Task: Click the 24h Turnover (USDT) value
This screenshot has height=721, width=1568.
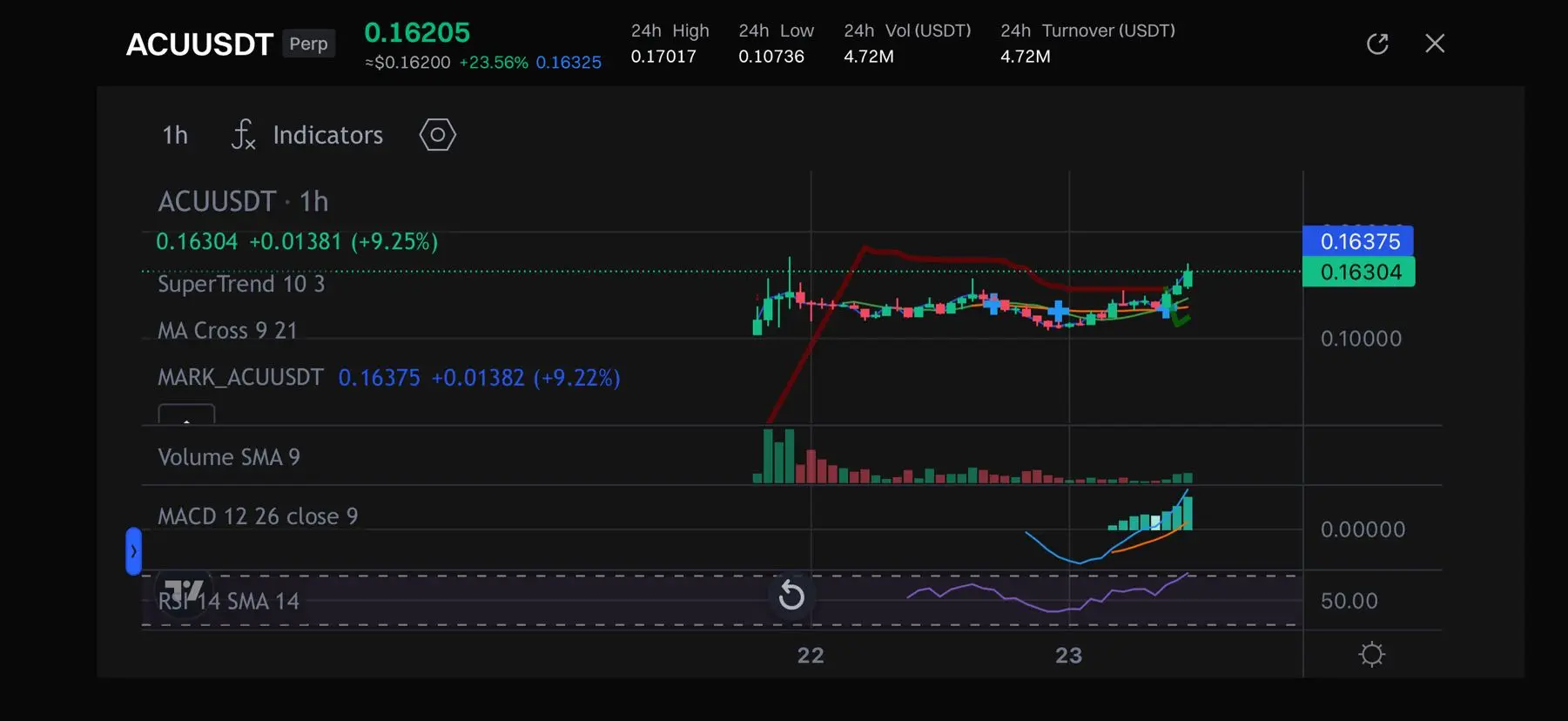Action: [1026, 57]
